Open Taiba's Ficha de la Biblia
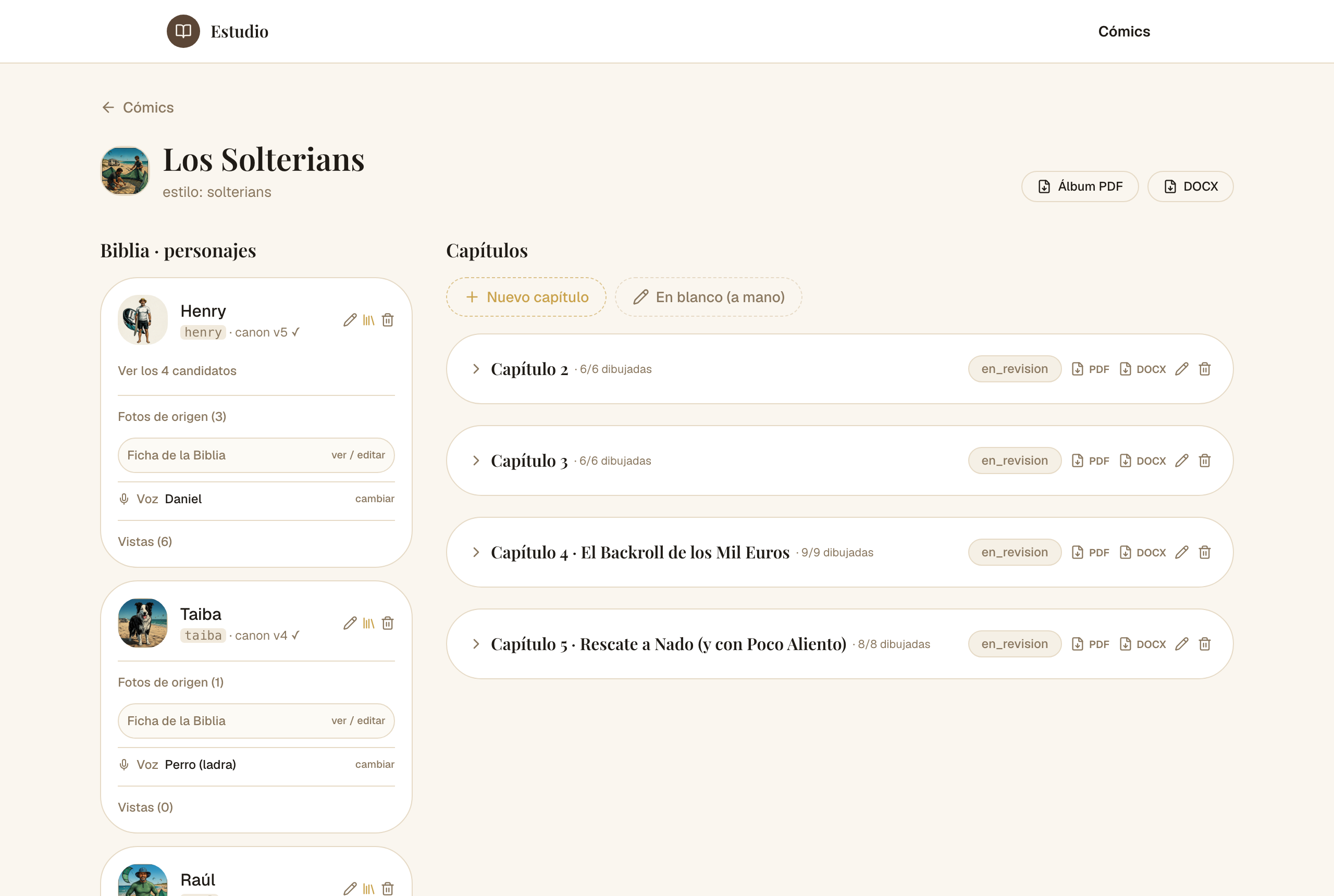This screenshot has width=1334, height=896. pos(256,721)
